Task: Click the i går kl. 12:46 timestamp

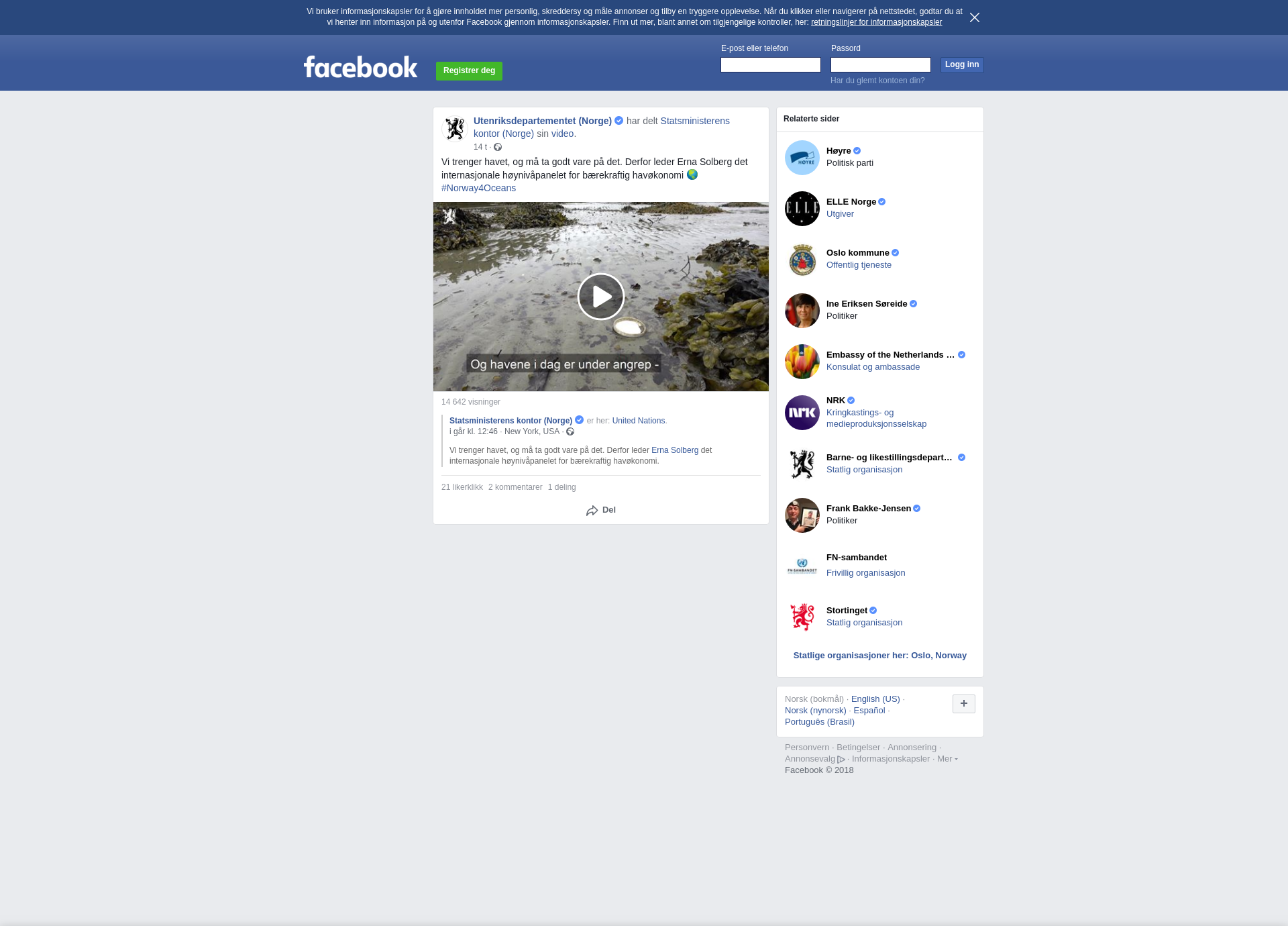Action: pos(474,431)
